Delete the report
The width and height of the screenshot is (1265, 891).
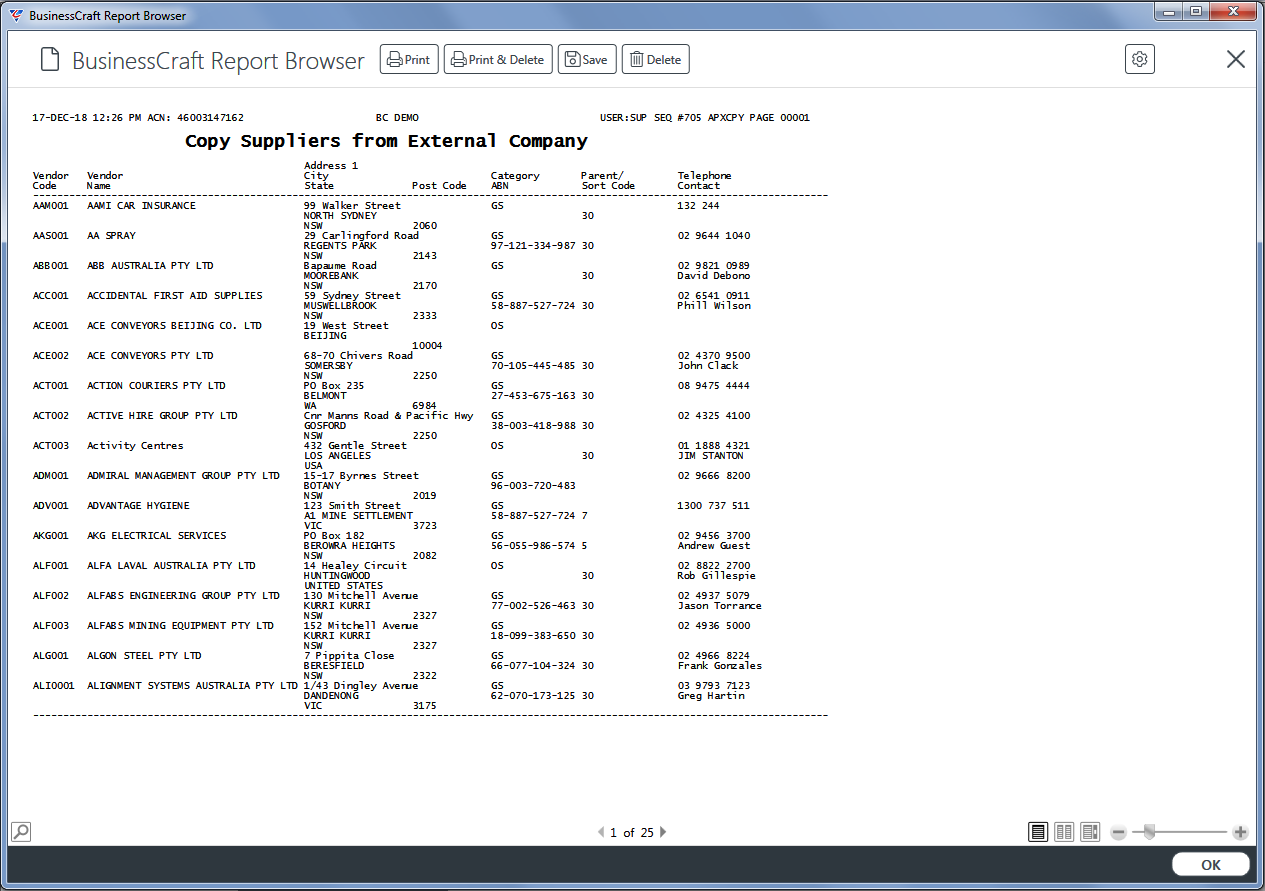pos(655,60)
